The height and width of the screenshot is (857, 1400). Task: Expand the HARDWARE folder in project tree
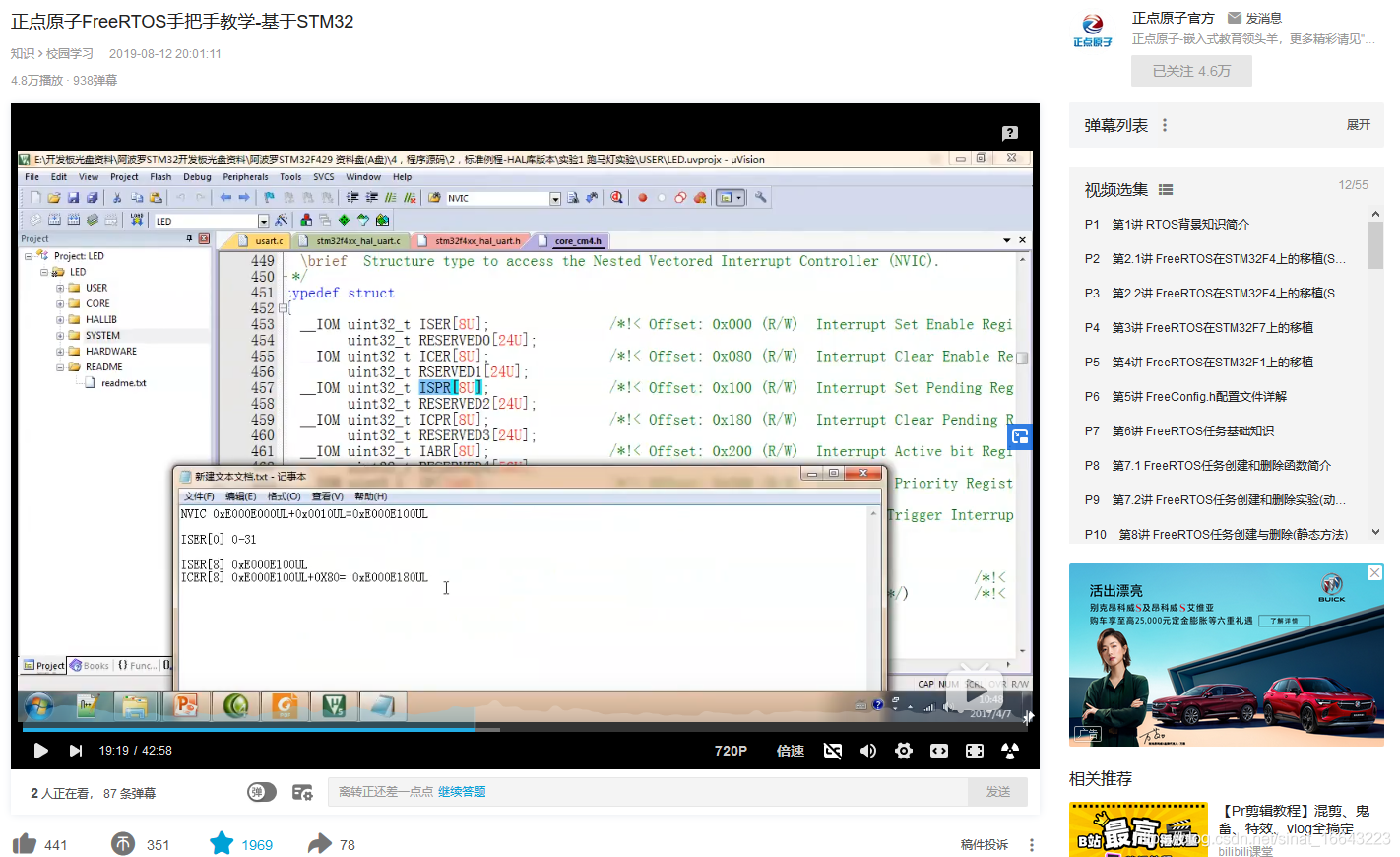click(x=60, y=352)
